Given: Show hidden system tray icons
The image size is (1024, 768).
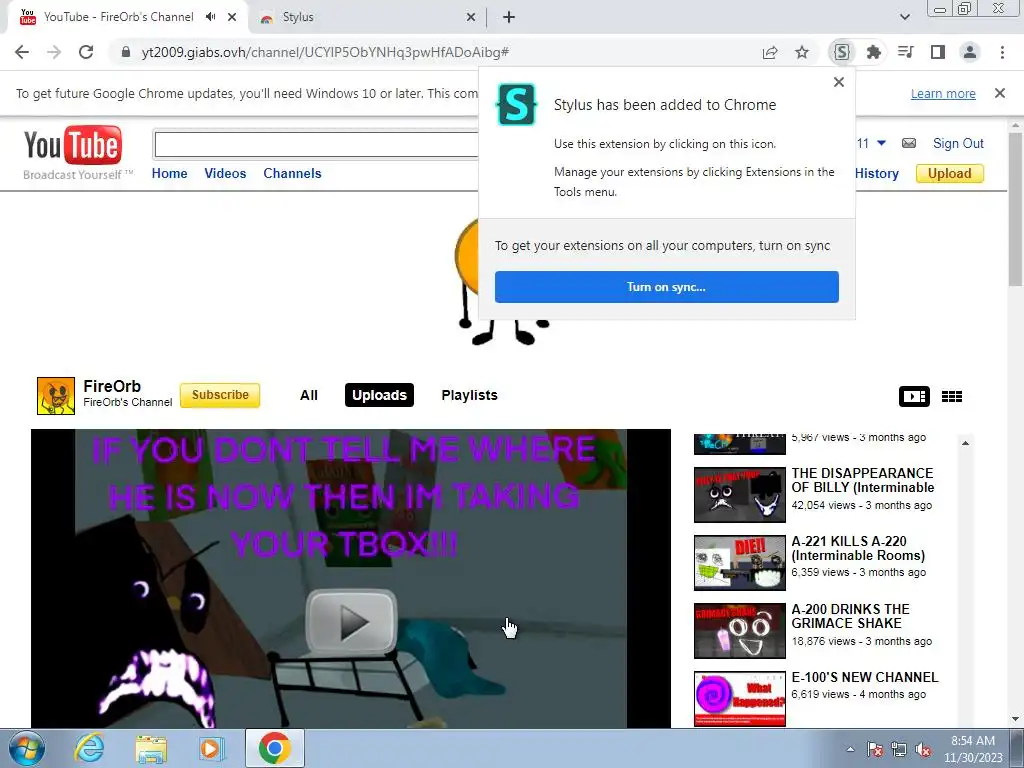Looking at the screenshot, I should click(850, 749).
